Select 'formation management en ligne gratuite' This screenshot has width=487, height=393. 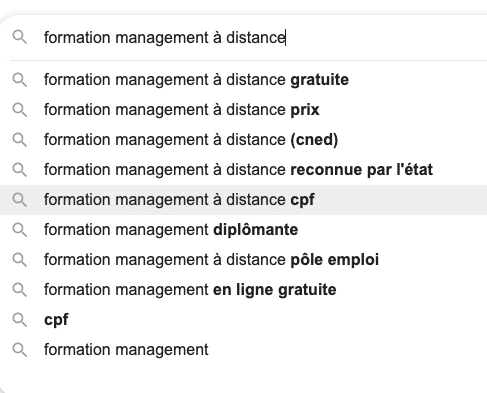pos(243,290)
